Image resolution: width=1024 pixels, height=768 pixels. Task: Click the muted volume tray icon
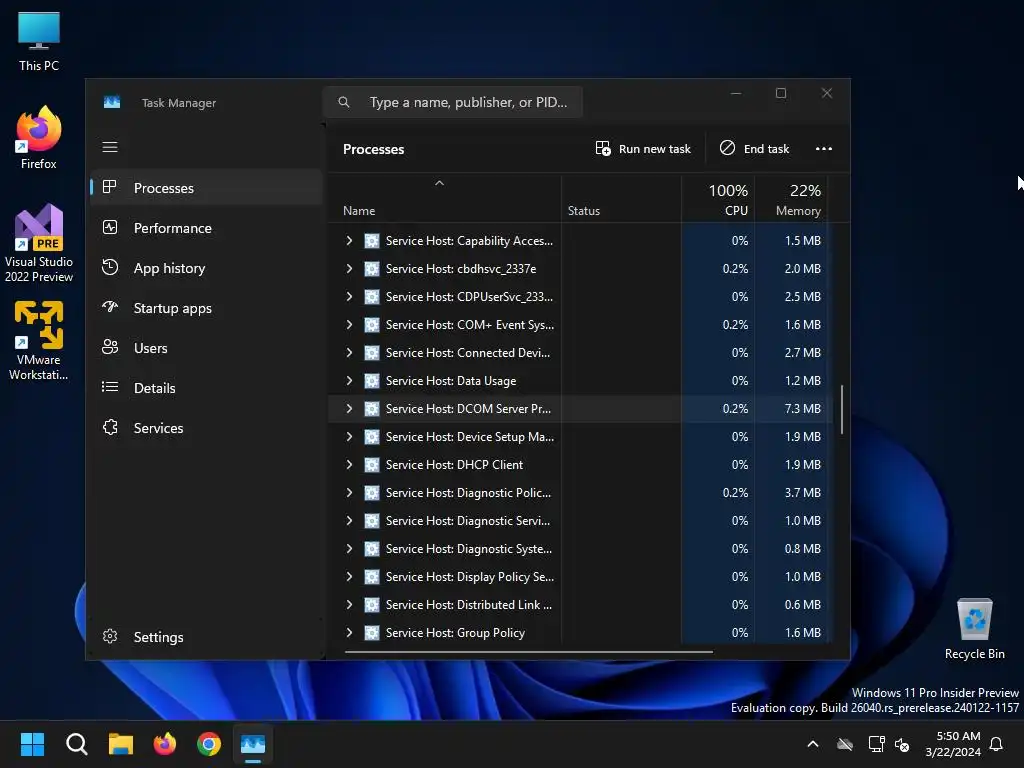click(x=902, y=744)
